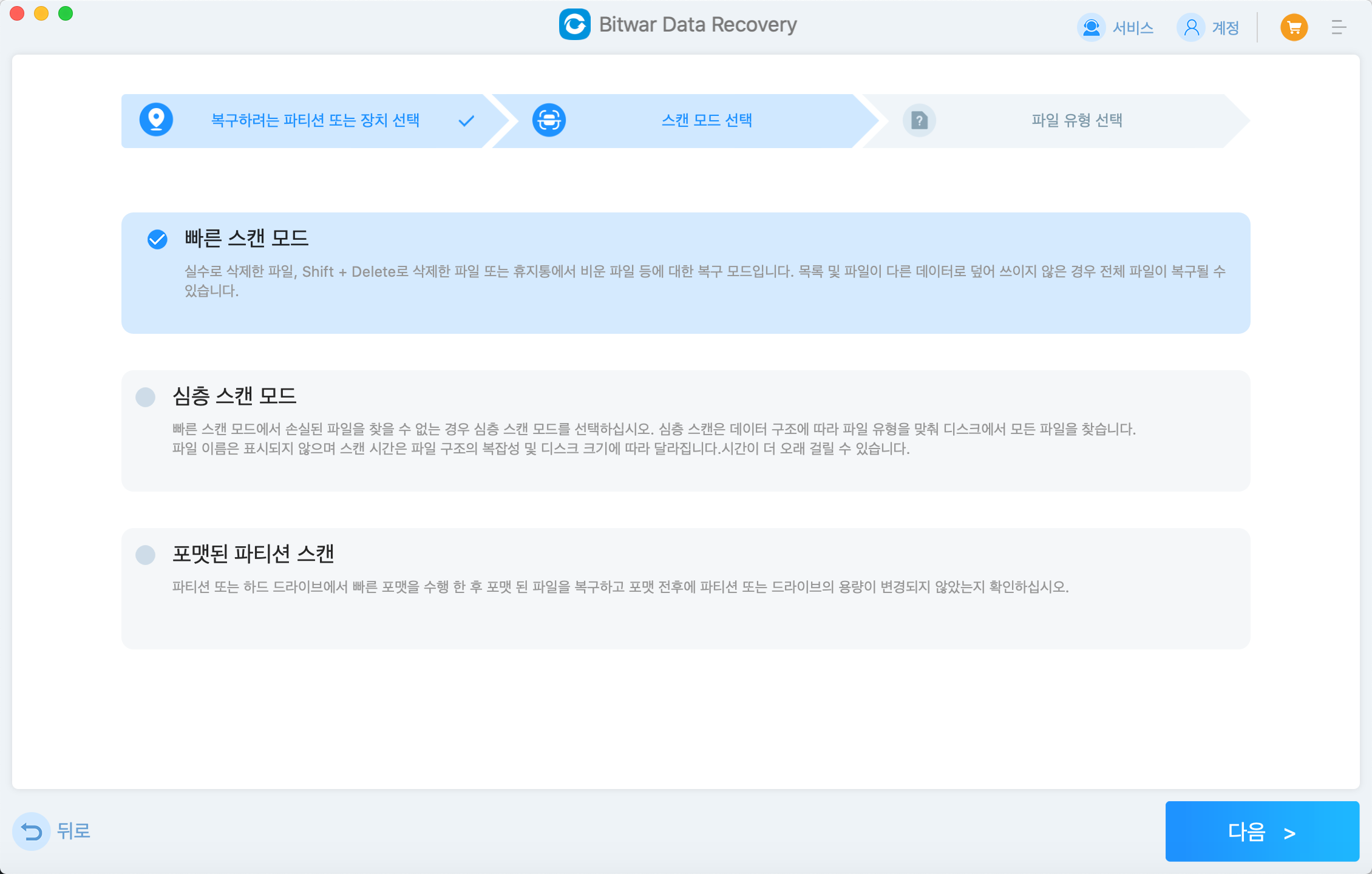Select 빠른 스캔 모드 radio option
The height and width of the screenshot is (874, 1372).
pyautogui.click(x=157, y=239)
